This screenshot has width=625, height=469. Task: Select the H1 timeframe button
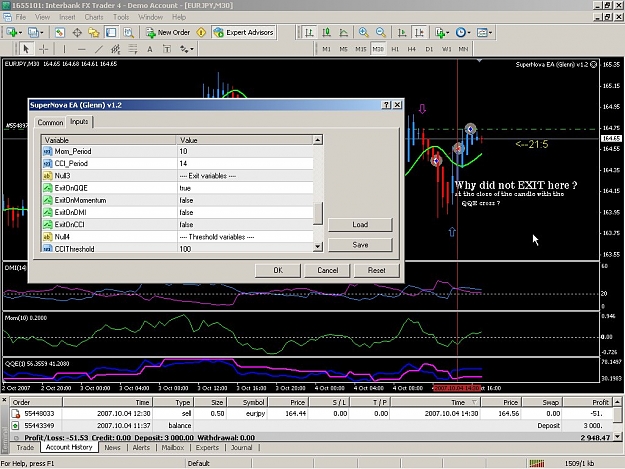(x=395, y=49)
